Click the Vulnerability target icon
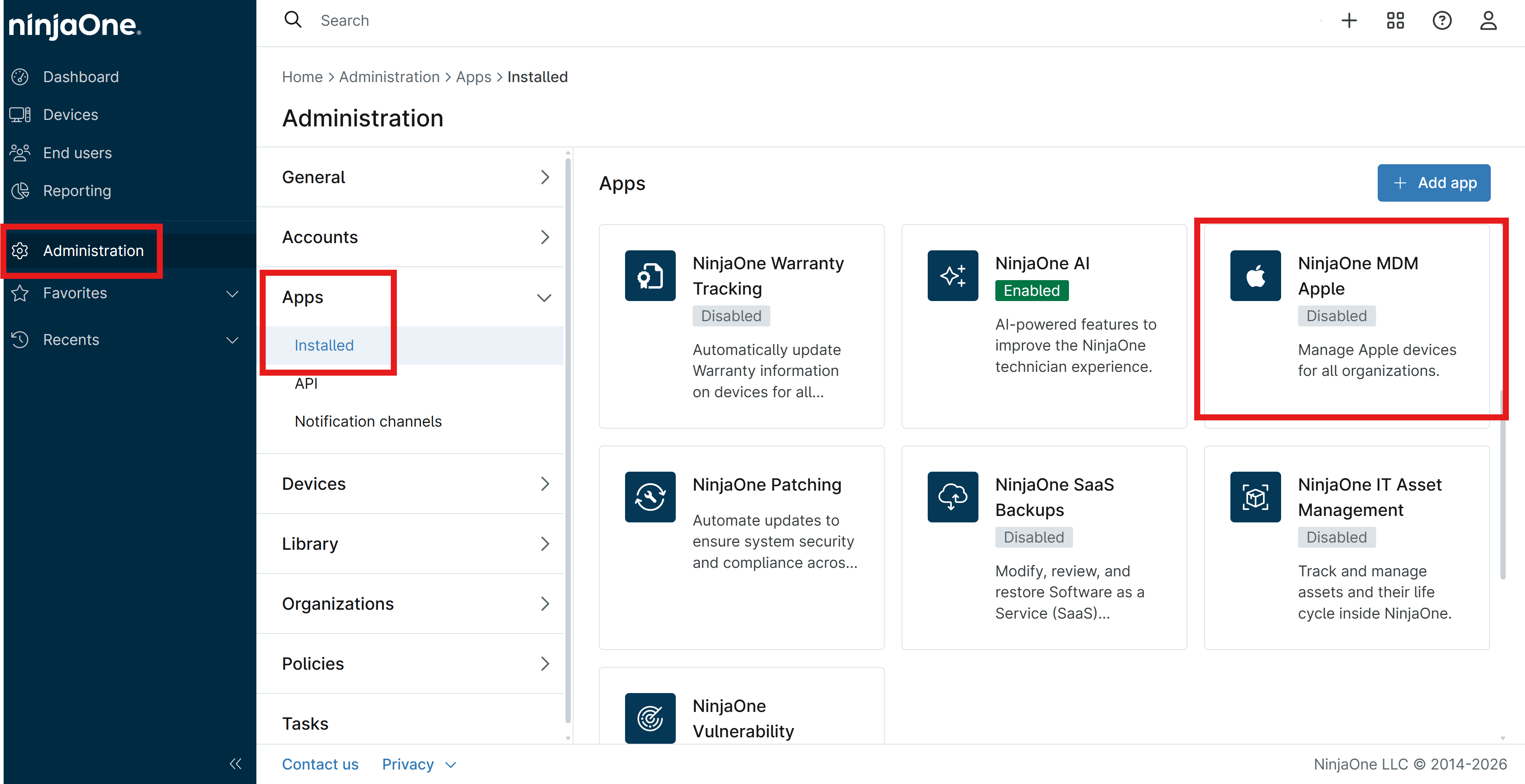 pyautogui.click(x=650, y=718)
